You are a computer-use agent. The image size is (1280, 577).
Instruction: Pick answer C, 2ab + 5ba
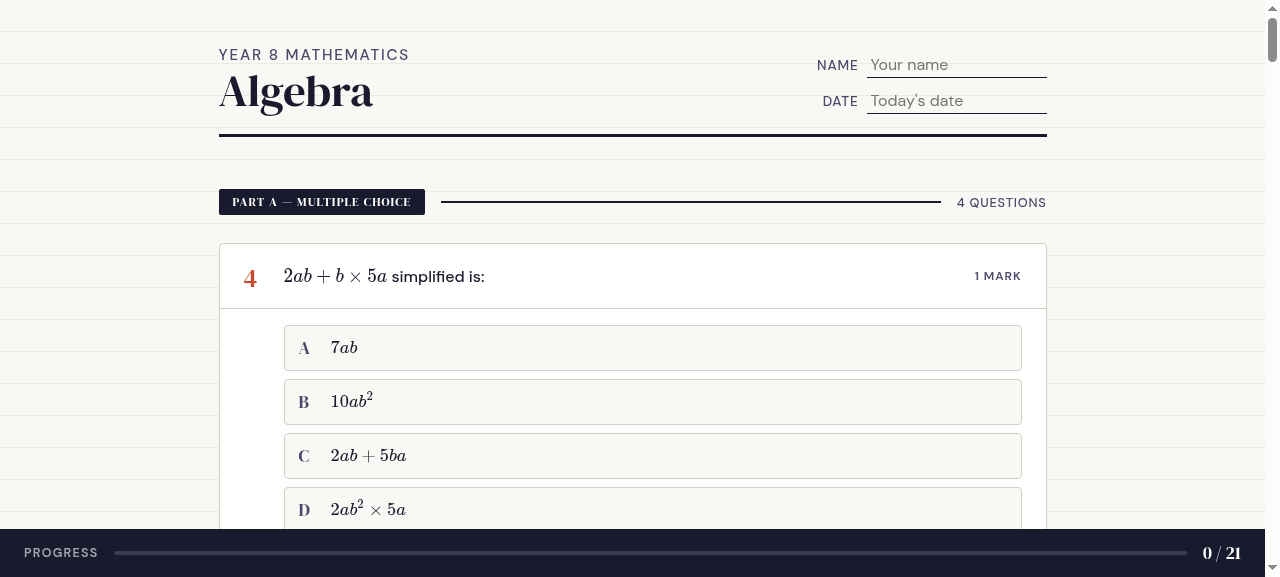652,456
